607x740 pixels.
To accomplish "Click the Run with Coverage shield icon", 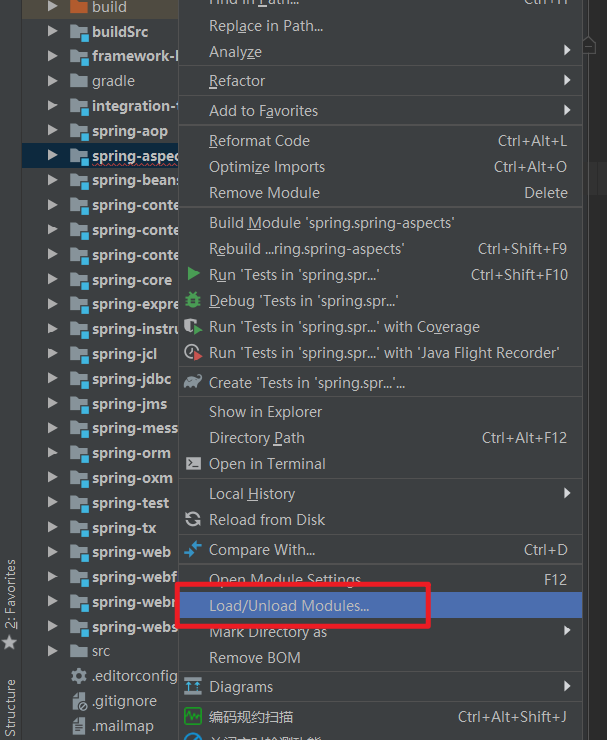I will coord(193,327).
